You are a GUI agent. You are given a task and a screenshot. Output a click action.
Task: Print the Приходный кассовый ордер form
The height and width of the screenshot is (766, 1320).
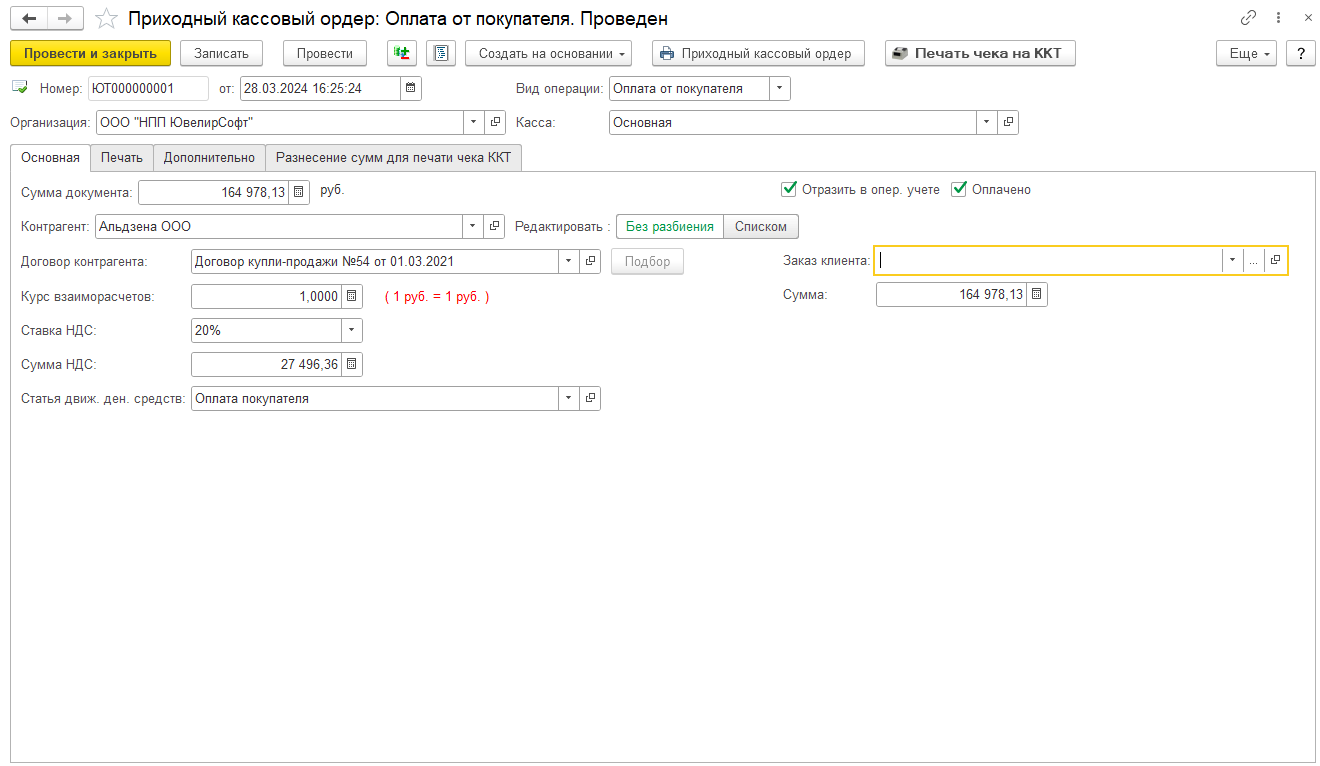(756, 53)
